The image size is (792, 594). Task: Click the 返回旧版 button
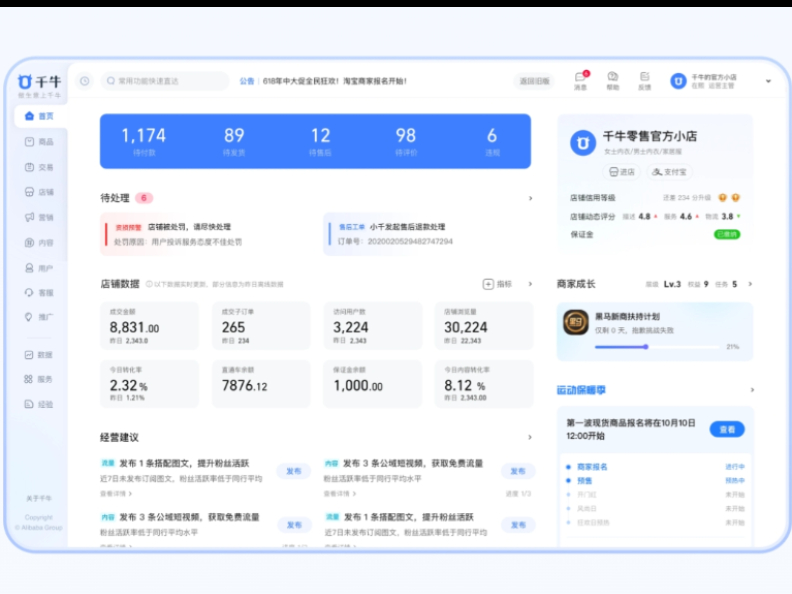pyautogui.click(x=534, y=81)
